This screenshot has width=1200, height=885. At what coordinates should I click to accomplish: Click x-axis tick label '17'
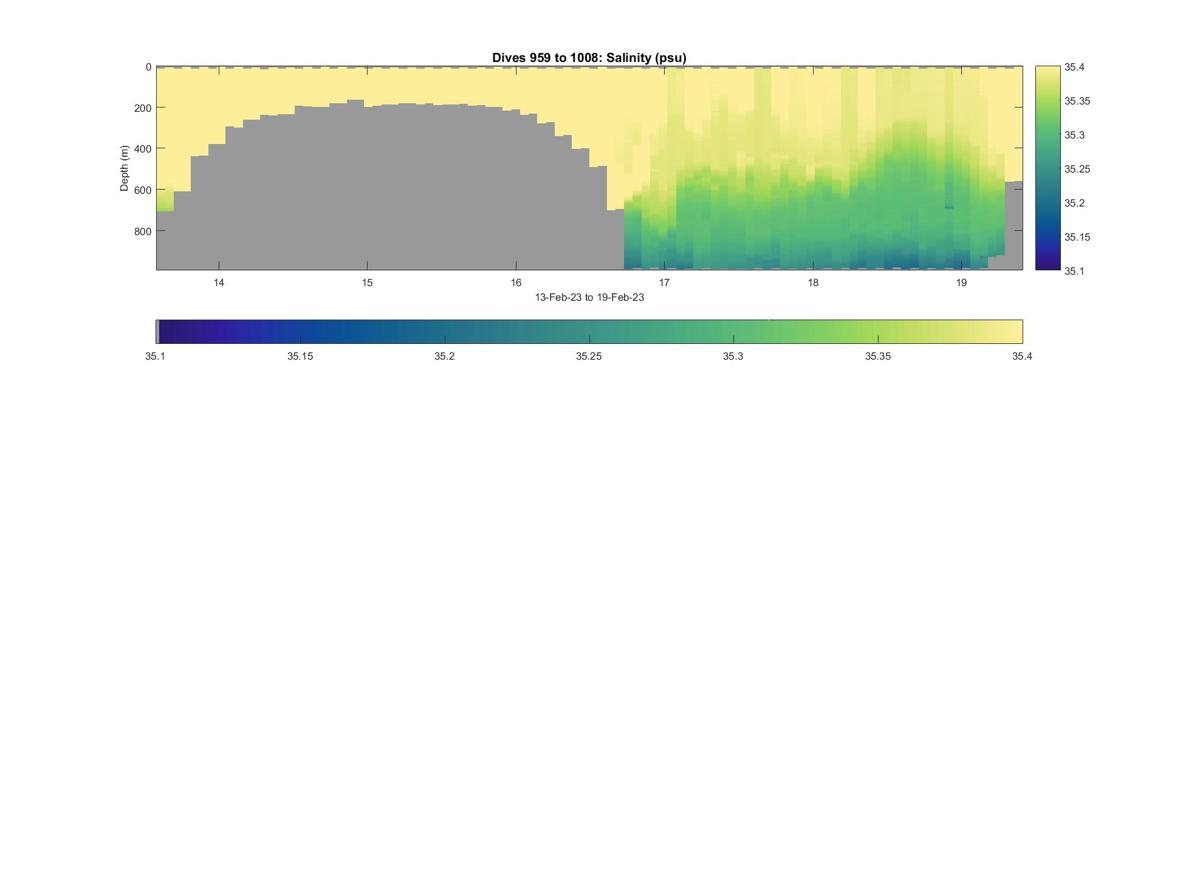pos(664,283)
